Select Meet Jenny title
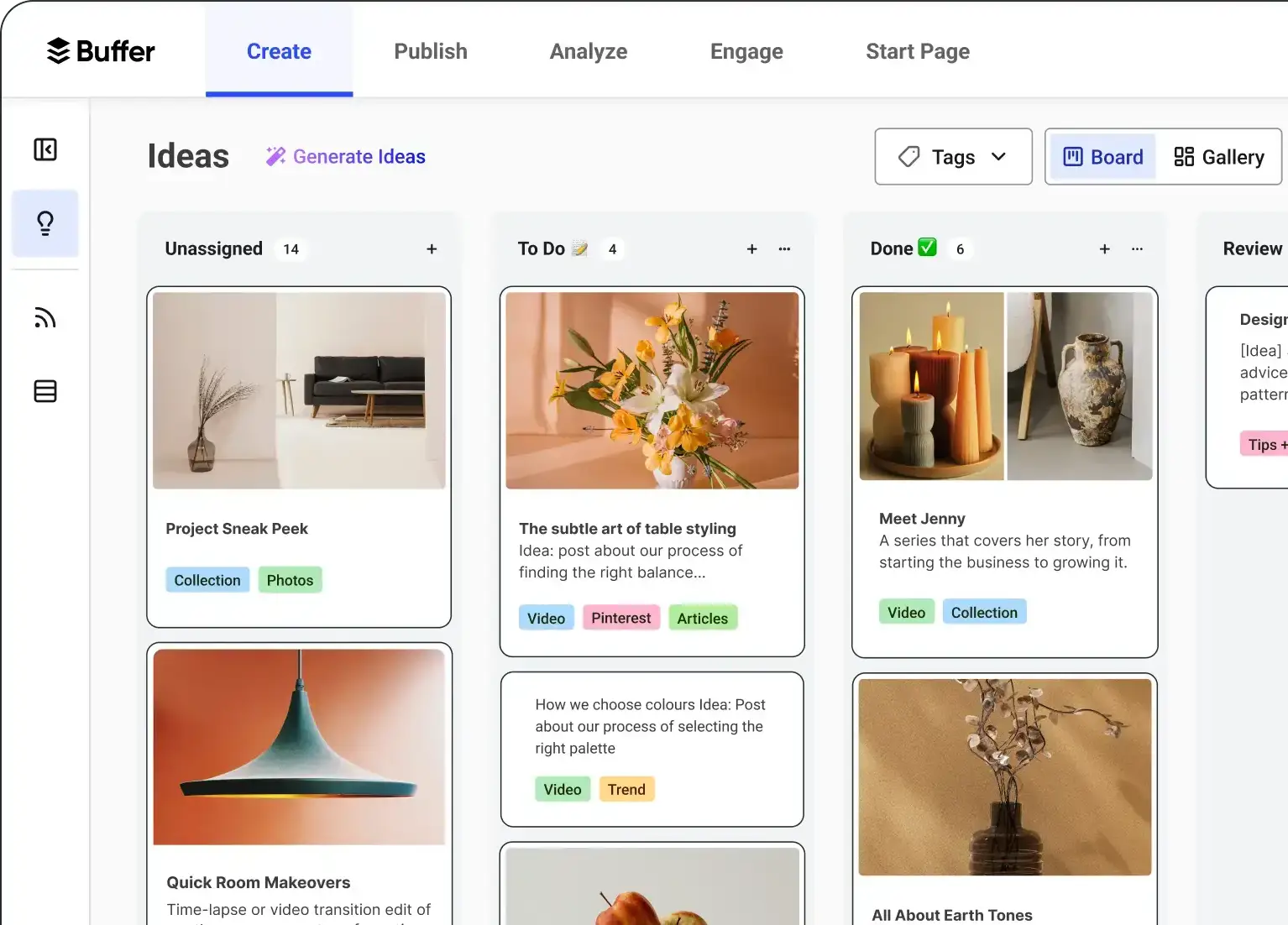Screen dimensions: 1288x925 tap(922, 519)
